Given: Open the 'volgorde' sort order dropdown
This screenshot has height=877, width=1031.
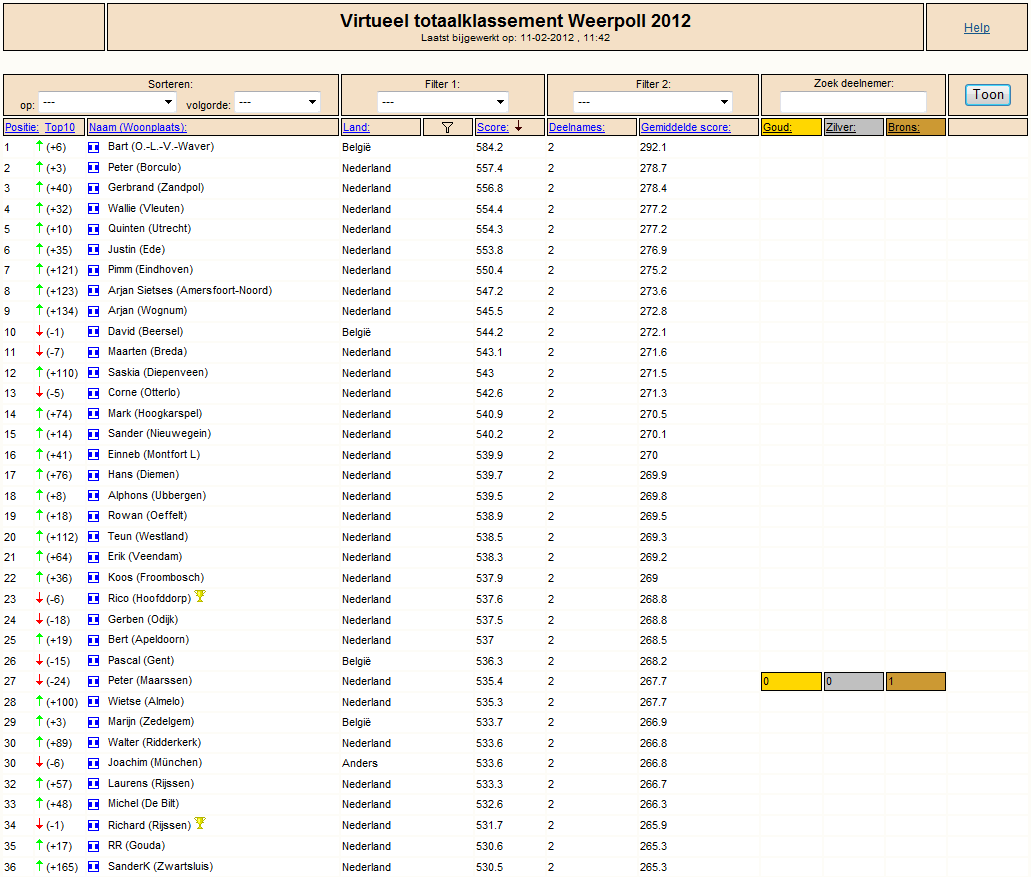Looking at the screenshot, I should coord(277,102).
